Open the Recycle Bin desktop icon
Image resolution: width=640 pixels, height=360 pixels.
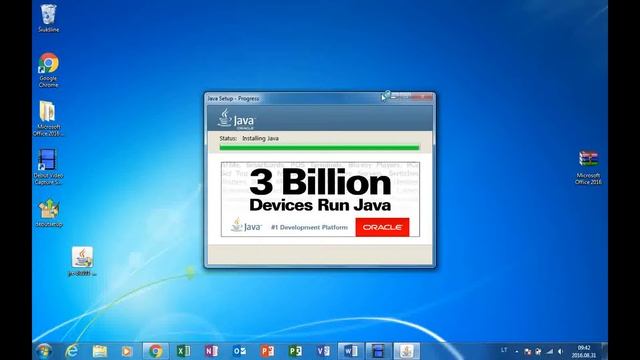click(49, 18)
